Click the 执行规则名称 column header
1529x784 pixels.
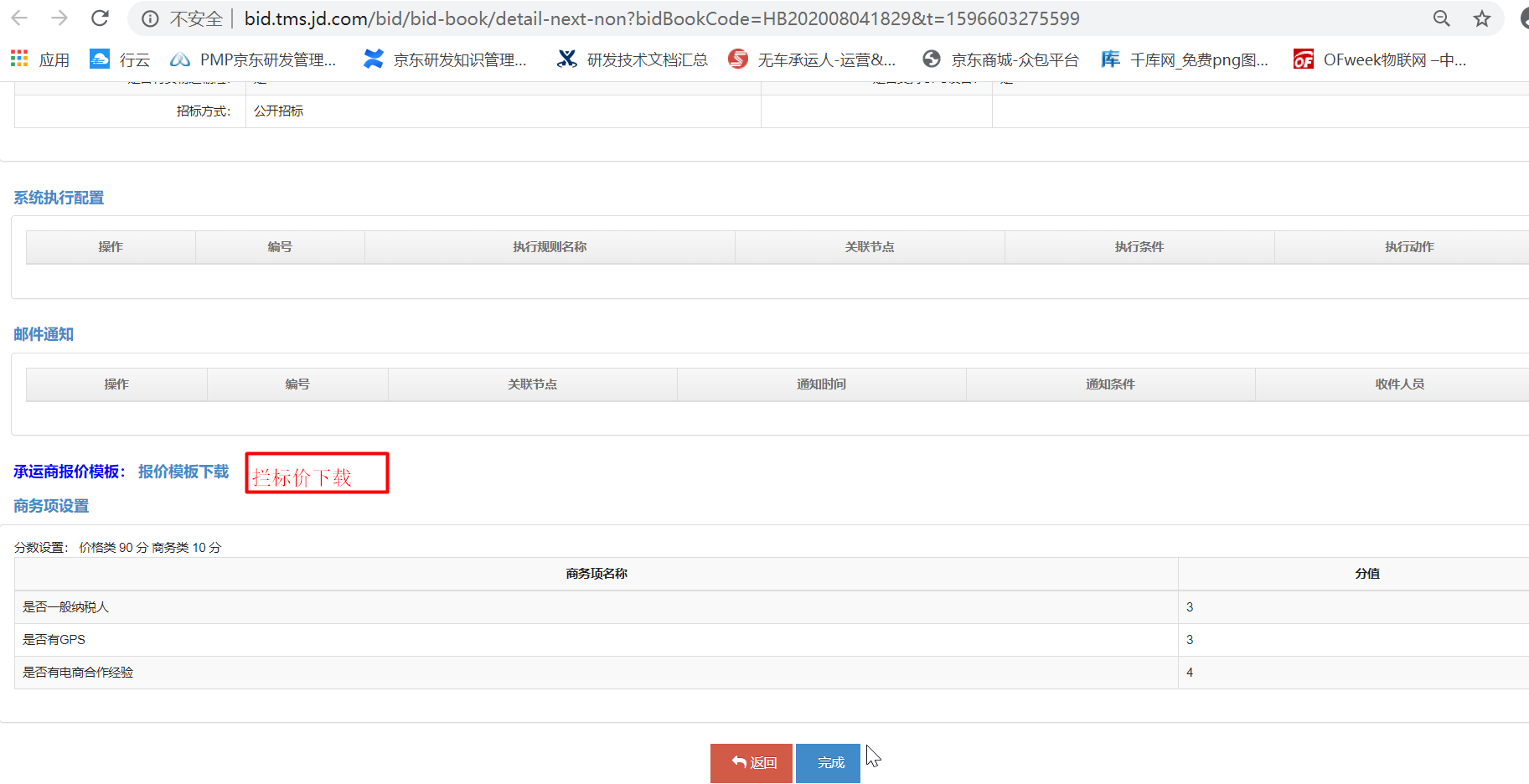(550, 247)
